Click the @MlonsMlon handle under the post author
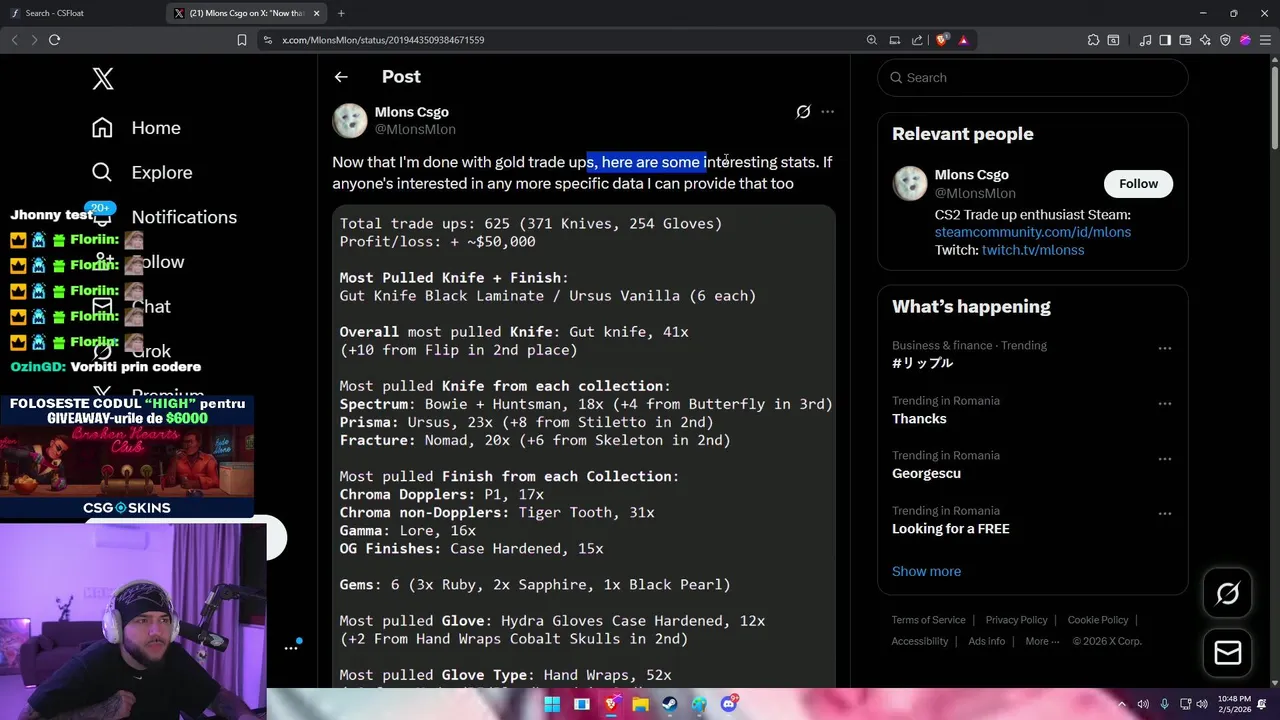Screen dimensions: 1280x720 coord(415,129)
